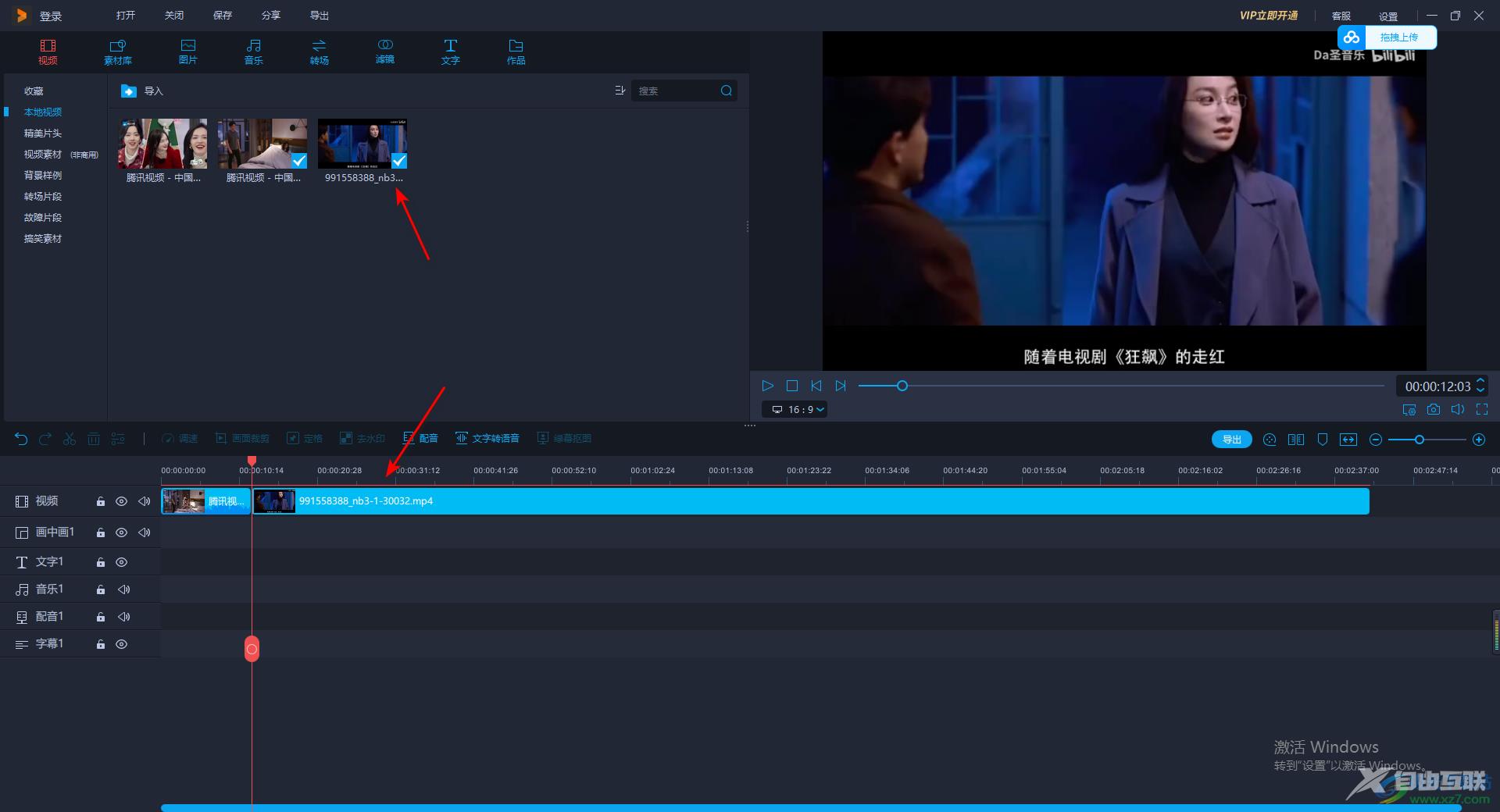
Task: Click the 配音 voiceover tool
Action: tap(420, 439)
